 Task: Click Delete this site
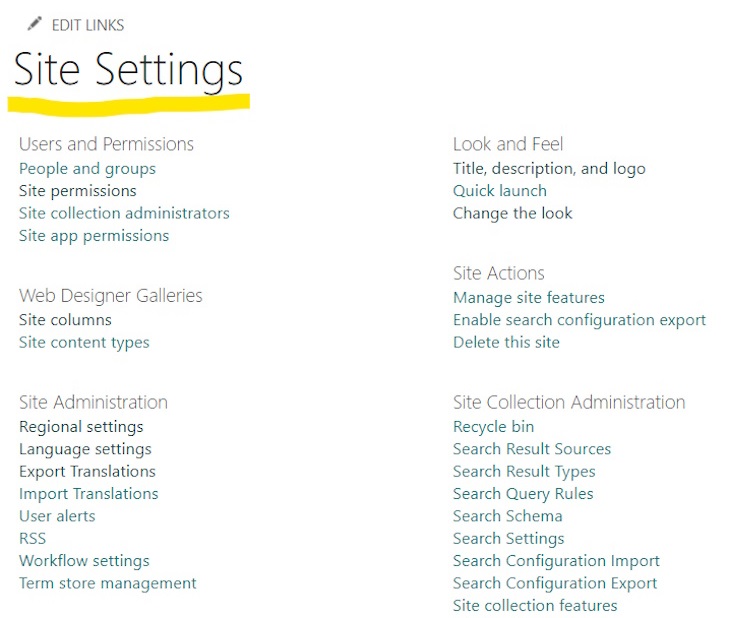click(506, 342)
